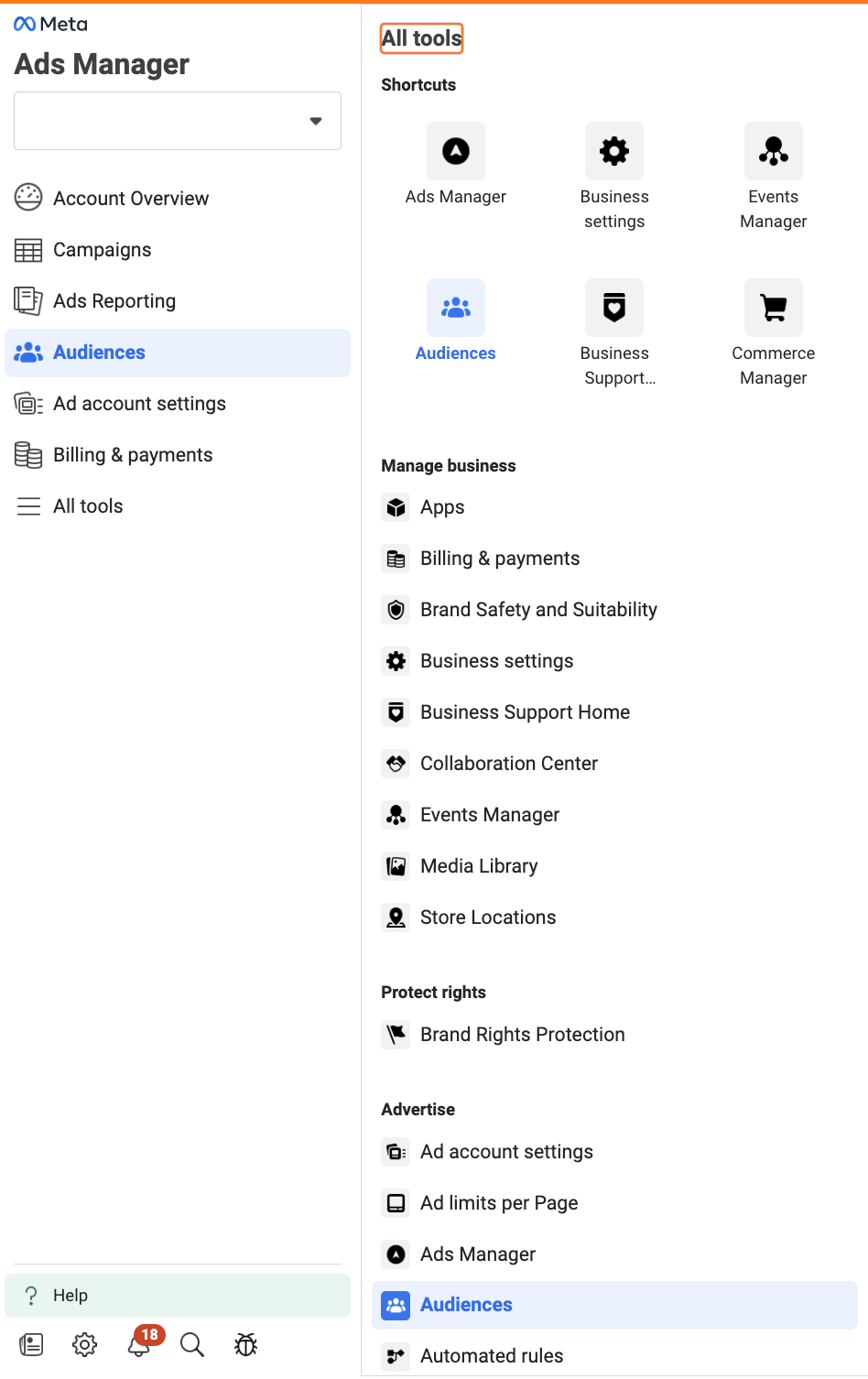Click the Campaigns table icon in sidebar
Viewport: 868px width, 1379px height.
click(x=28, y=250)
